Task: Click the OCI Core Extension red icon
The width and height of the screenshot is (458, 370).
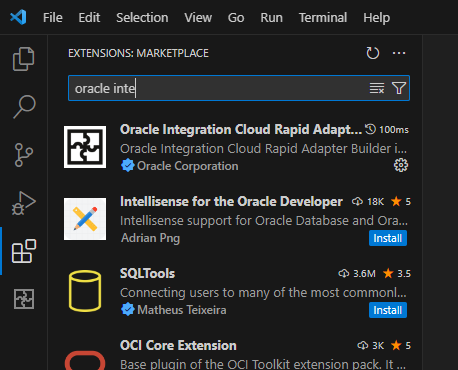Action: 85,360
